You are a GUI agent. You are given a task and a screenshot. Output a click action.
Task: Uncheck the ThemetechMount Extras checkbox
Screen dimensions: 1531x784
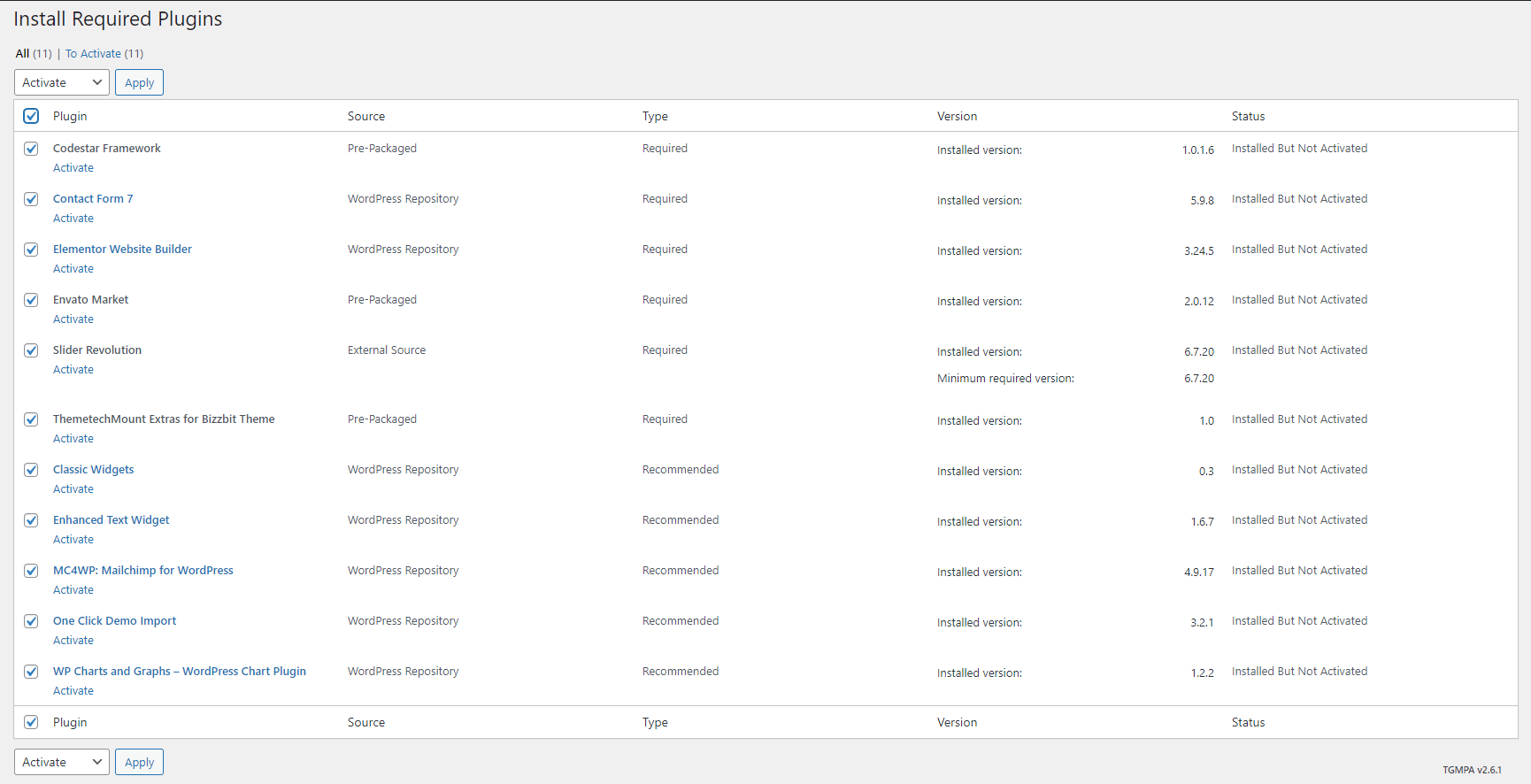click(x=31, y=419)
